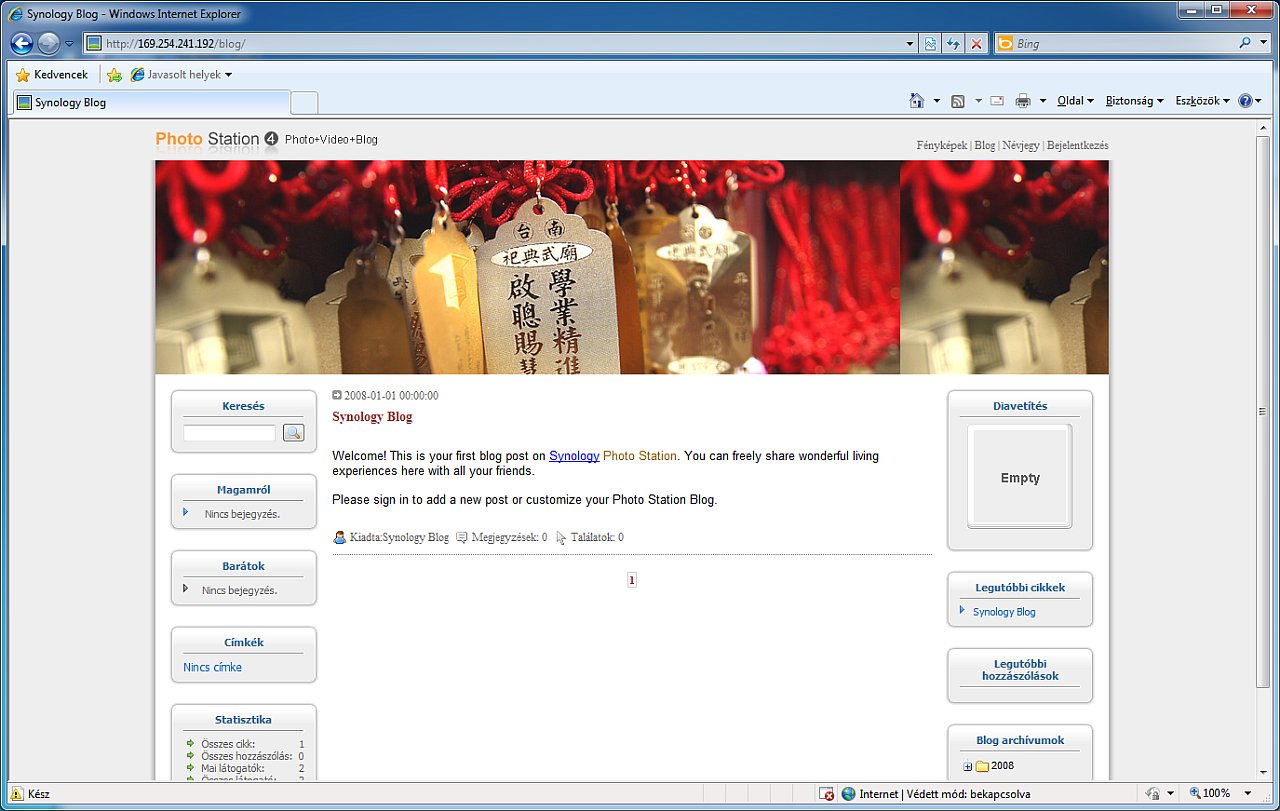Click the Bejelentkezés sign-in link
1280x811 pixels.
pyautogui.click(x=1077, y=145)
